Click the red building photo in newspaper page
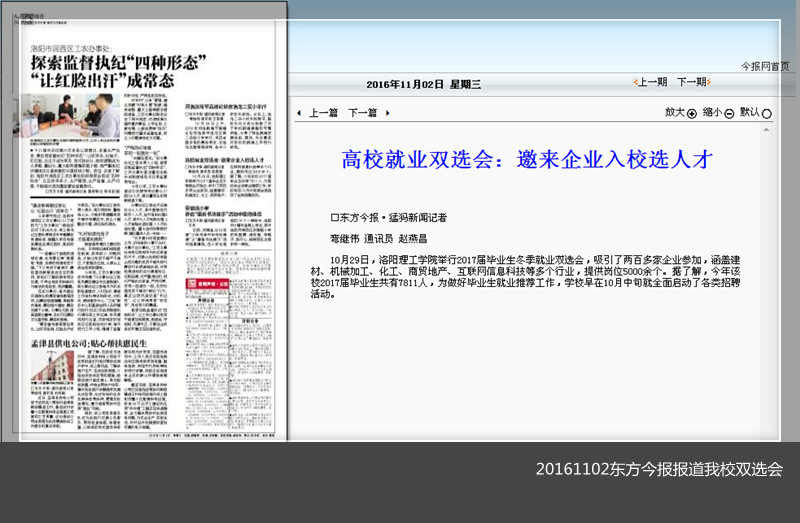 52,366
